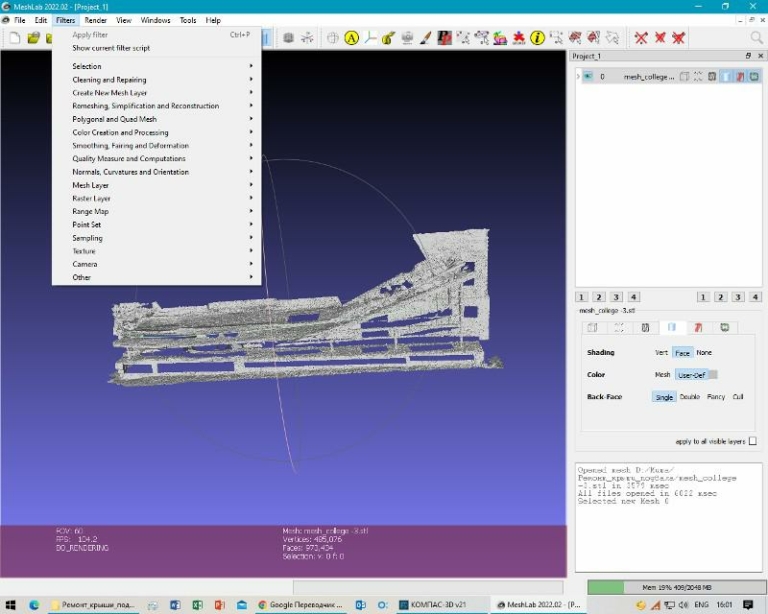Screen dimensions: 768x614
Task: Choose 'Show current filter script' menu entry
Action: tap(111, 48)
